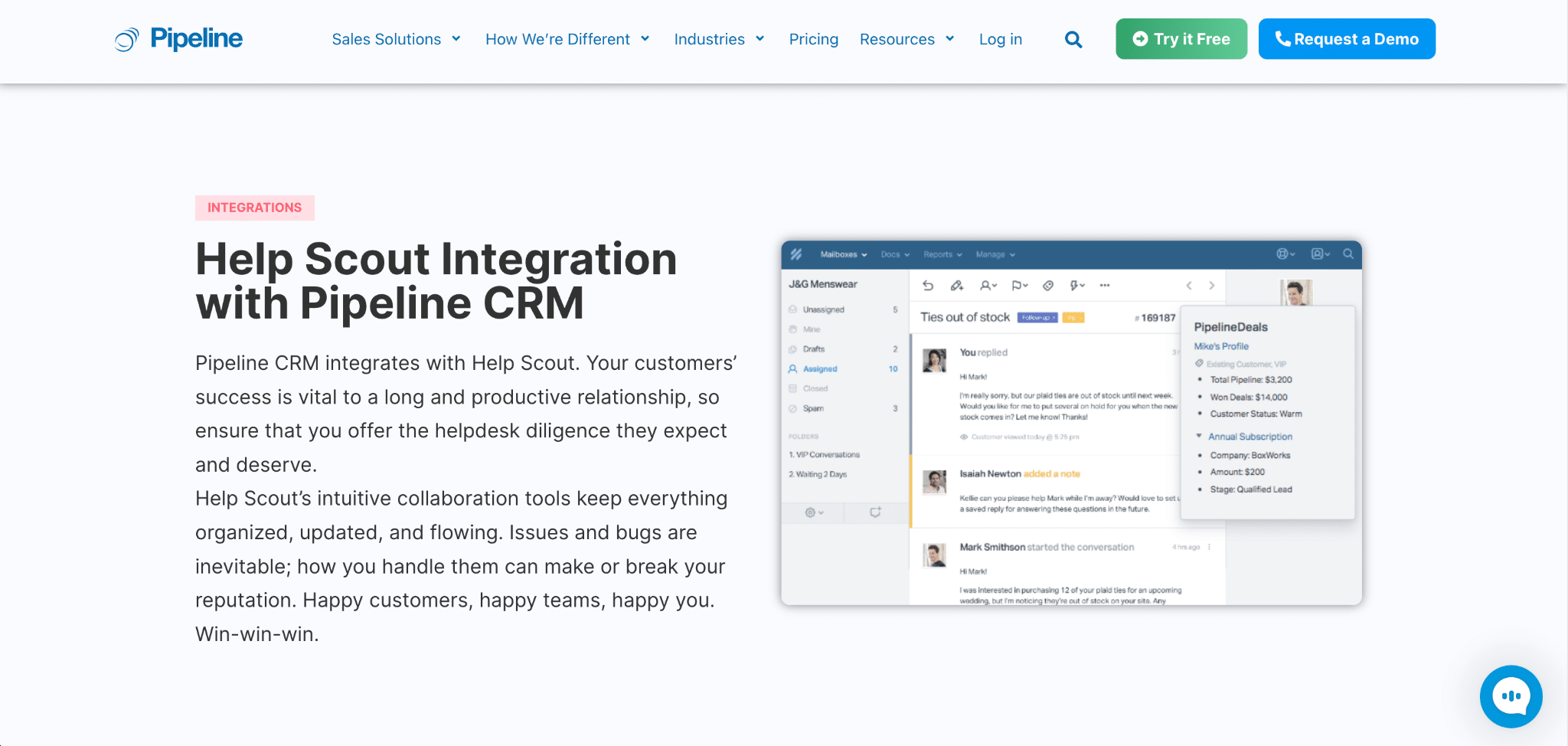The image size is (1568, 746).
Task: Open the chat widget bubble
Action: click(1511, 696)
